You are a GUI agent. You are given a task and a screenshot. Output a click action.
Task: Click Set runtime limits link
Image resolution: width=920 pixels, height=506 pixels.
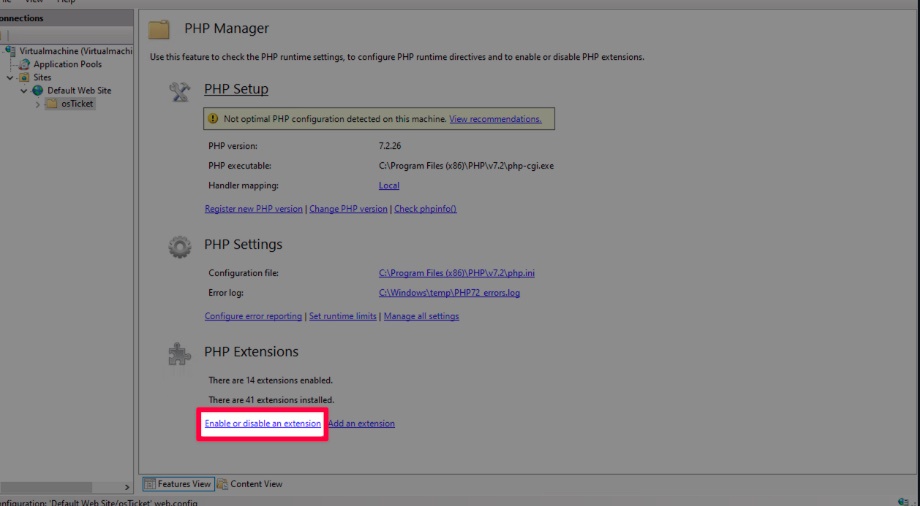343,316
